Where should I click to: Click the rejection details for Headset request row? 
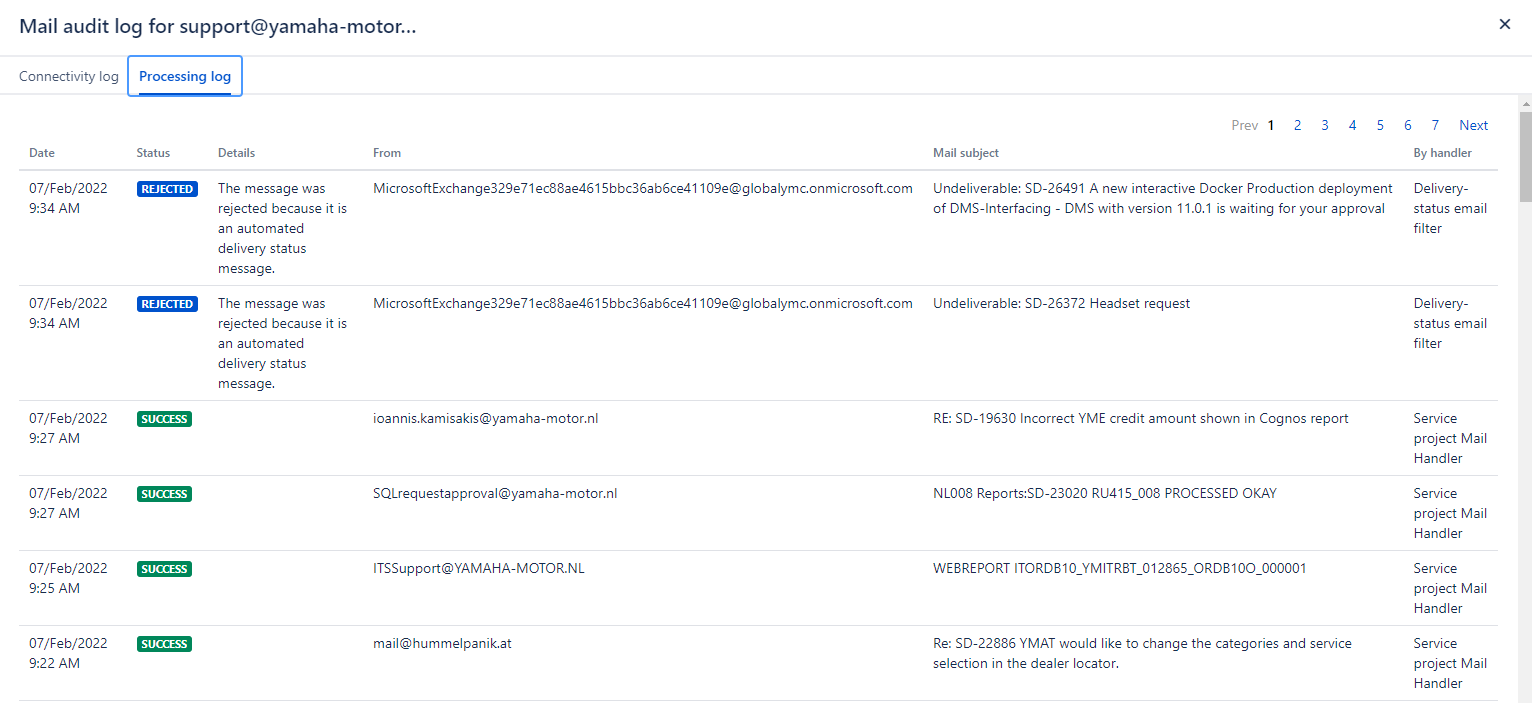283,343
